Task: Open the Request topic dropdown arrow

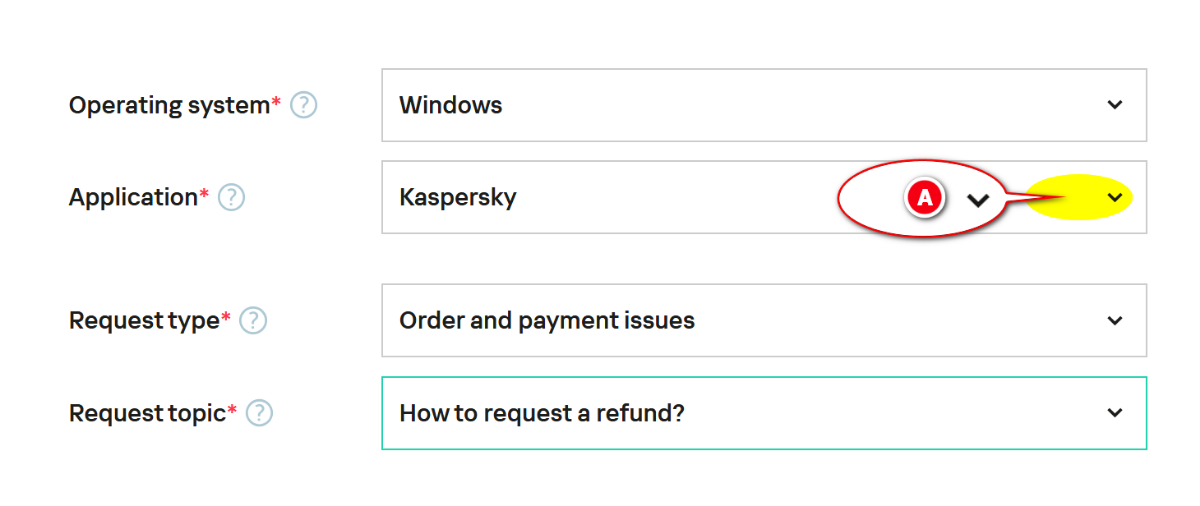Action: (x=1115, y=413)
